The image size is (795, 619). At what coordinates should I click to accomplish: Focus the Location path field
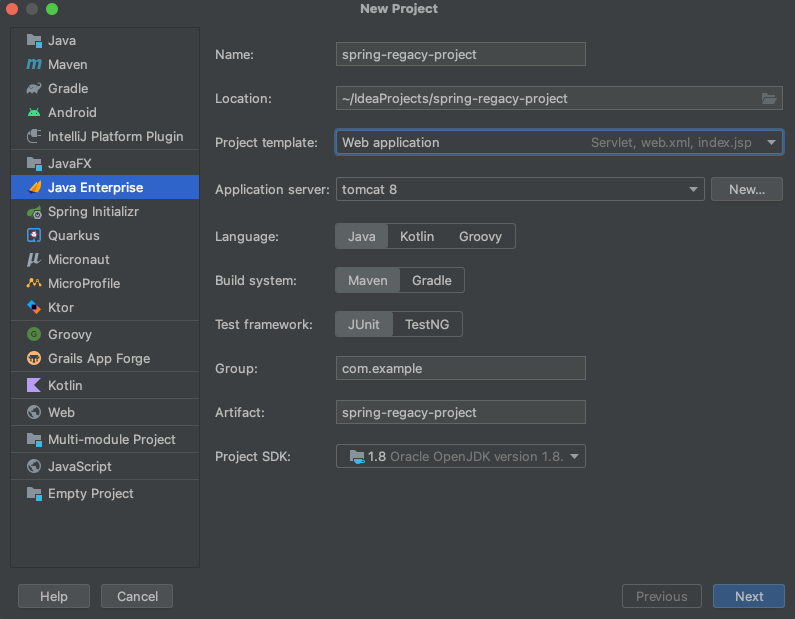(x=559, y=98)
